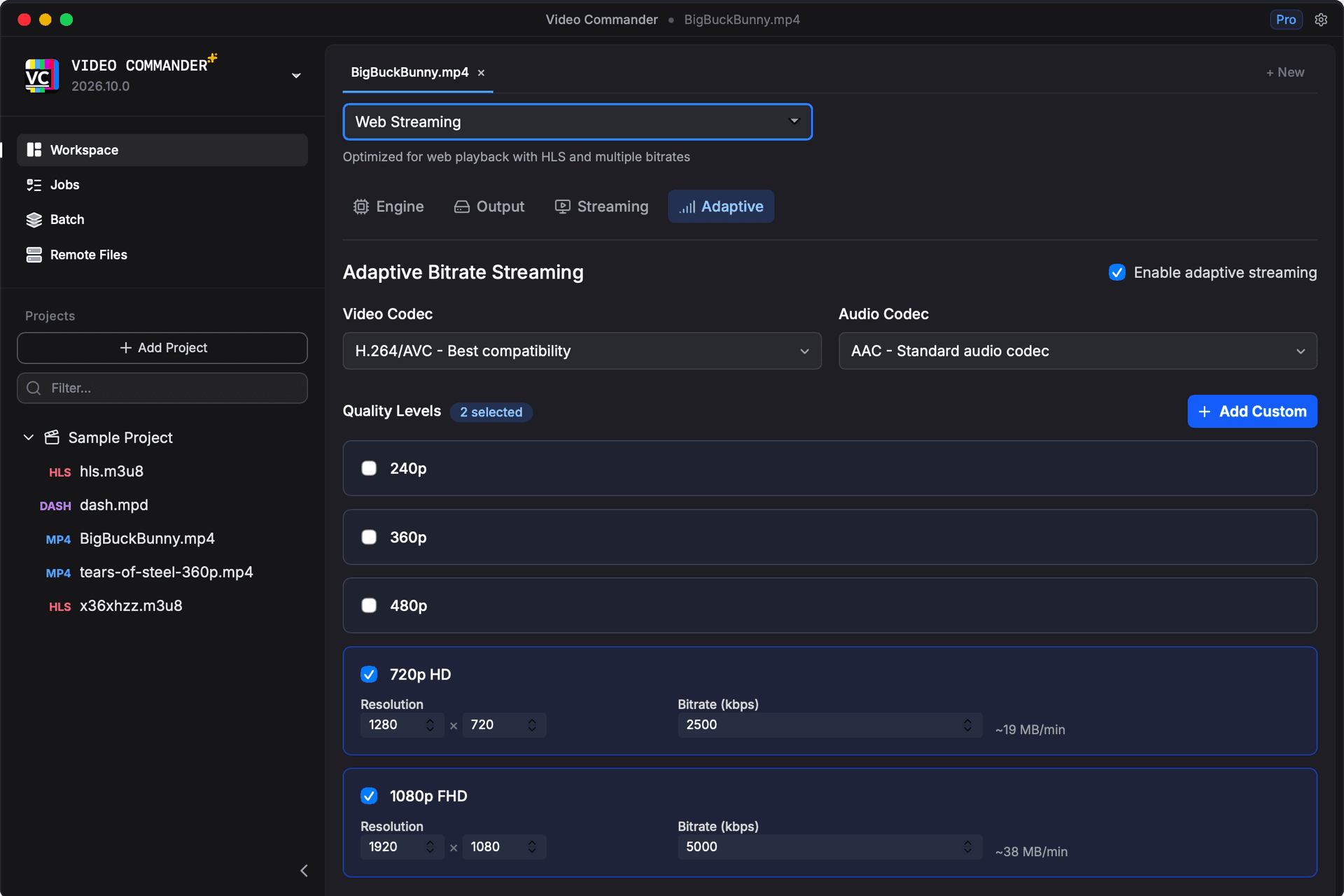Open the Remote Files sidebar item

(162, 255)
